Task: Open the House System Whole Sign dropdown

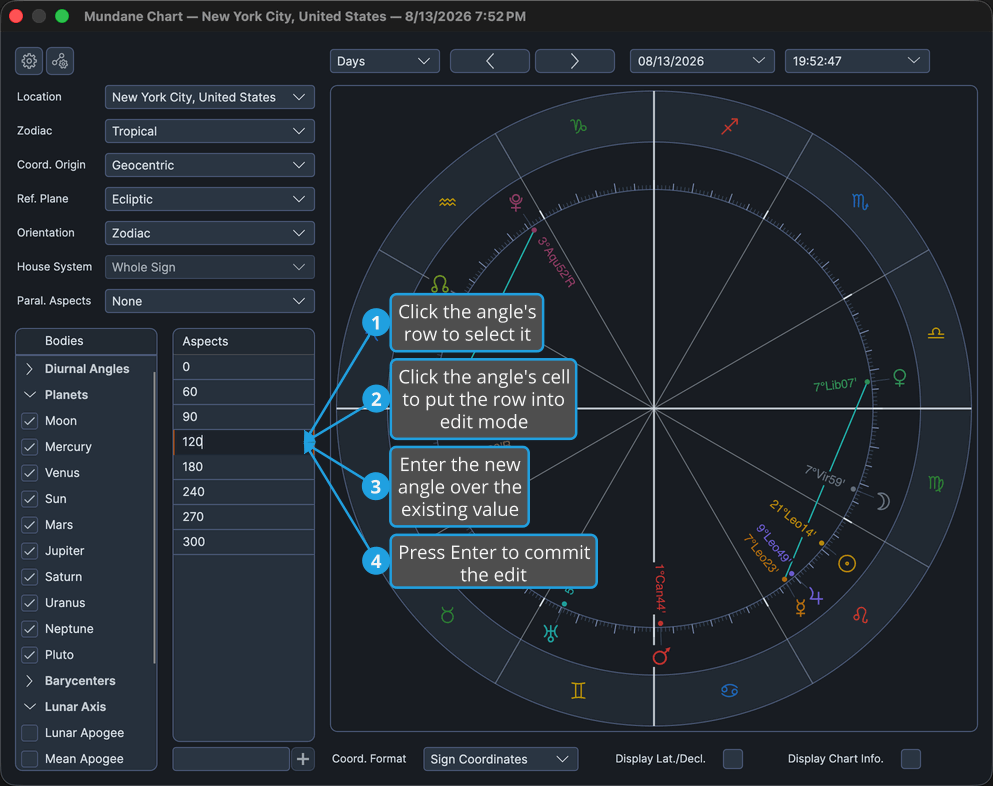Action: pos(210,267)
